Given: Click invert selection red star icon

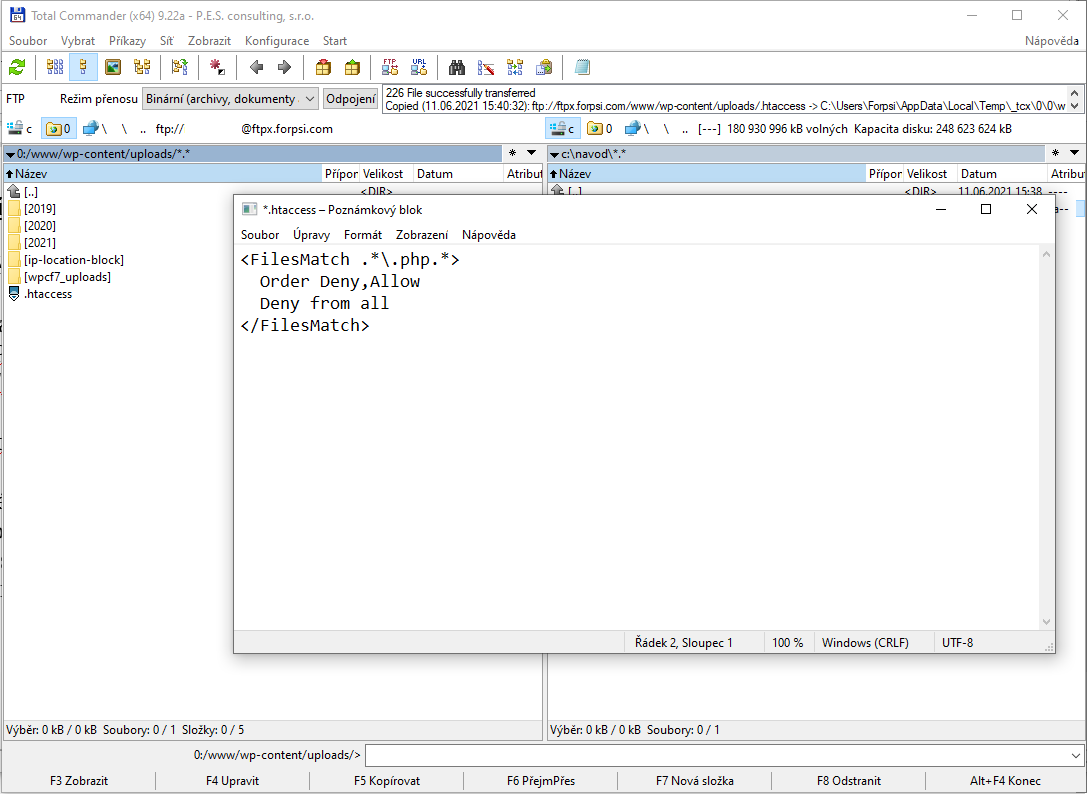Looking at the screenshot, I should (x=217, y=67).
